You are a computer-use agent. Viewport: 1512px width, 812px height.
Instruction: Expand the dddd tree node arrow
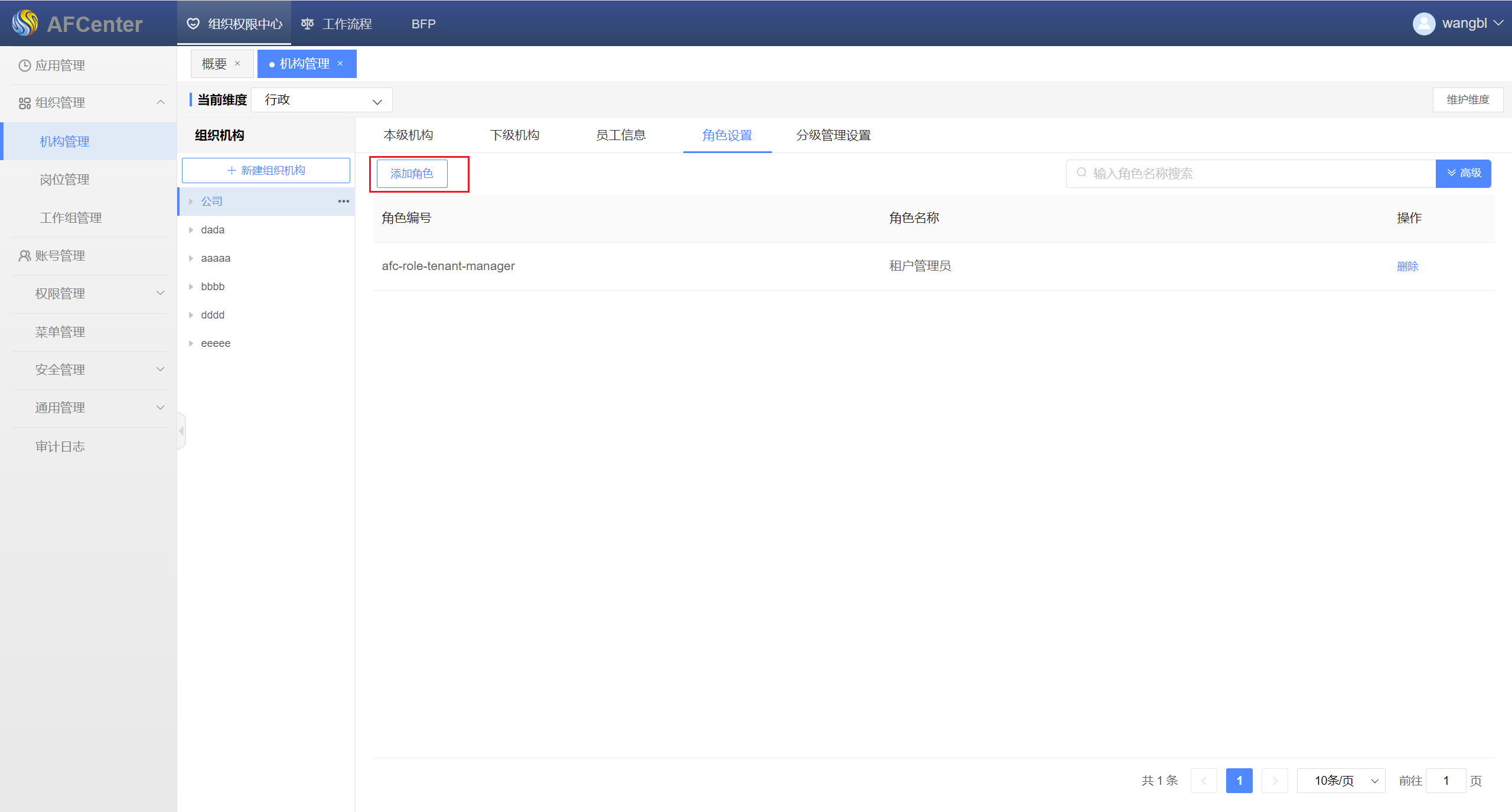click(191, 315)
